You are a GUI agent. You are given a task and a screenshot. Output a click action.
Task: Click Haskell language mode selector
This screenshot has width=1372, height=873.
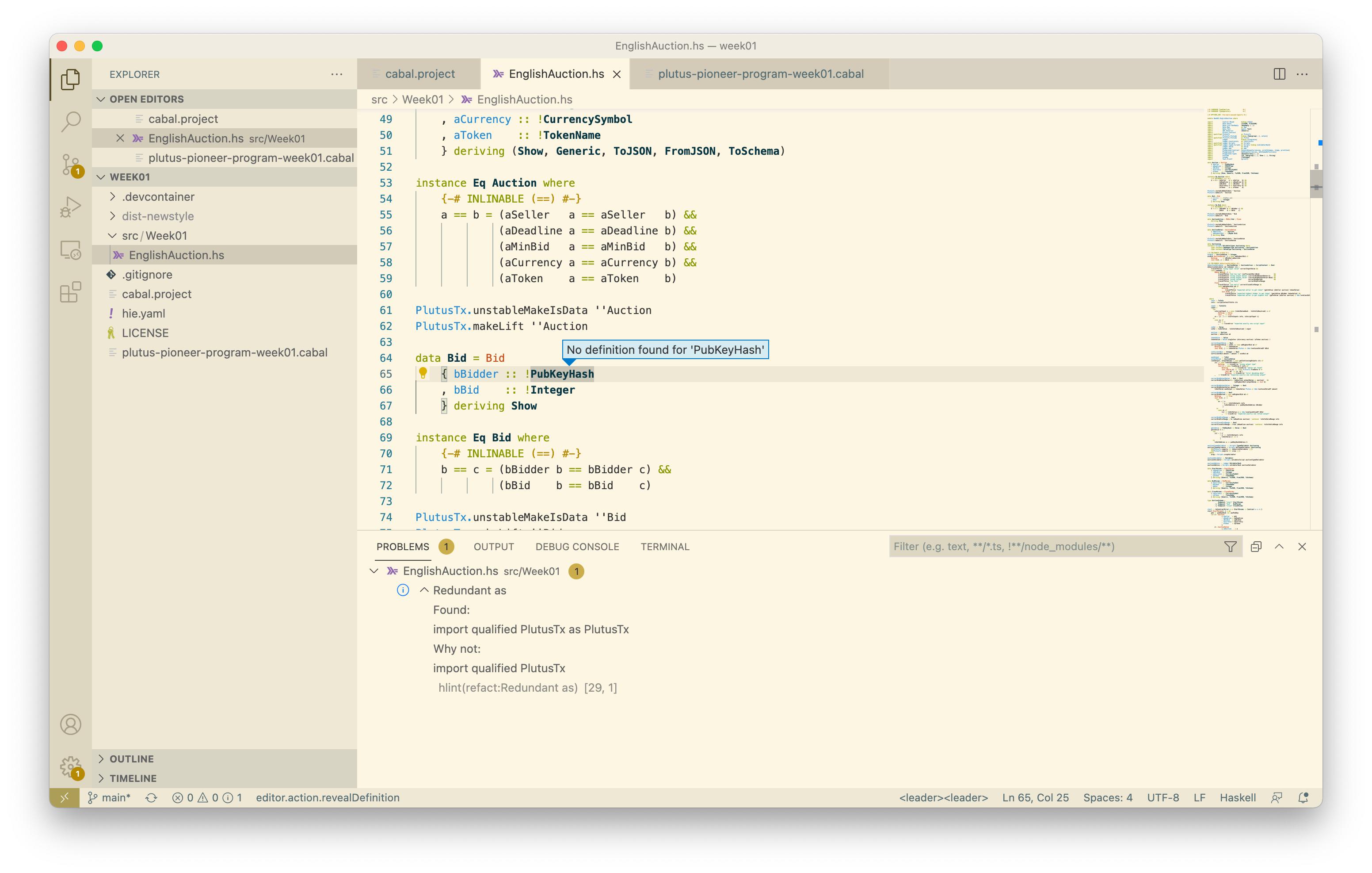[1238, 798]
